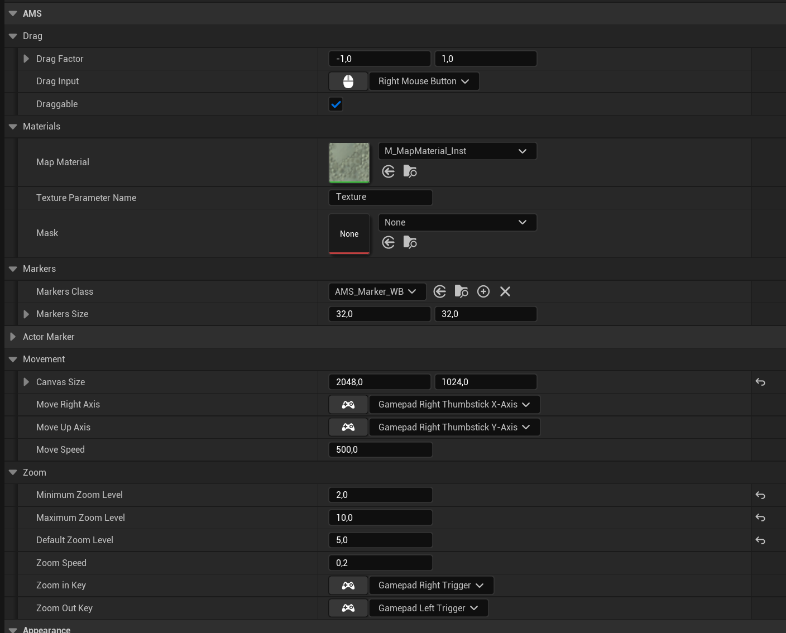
Task: Edit Canvas Size X value 2048,0
Action: tap(379, 382)
